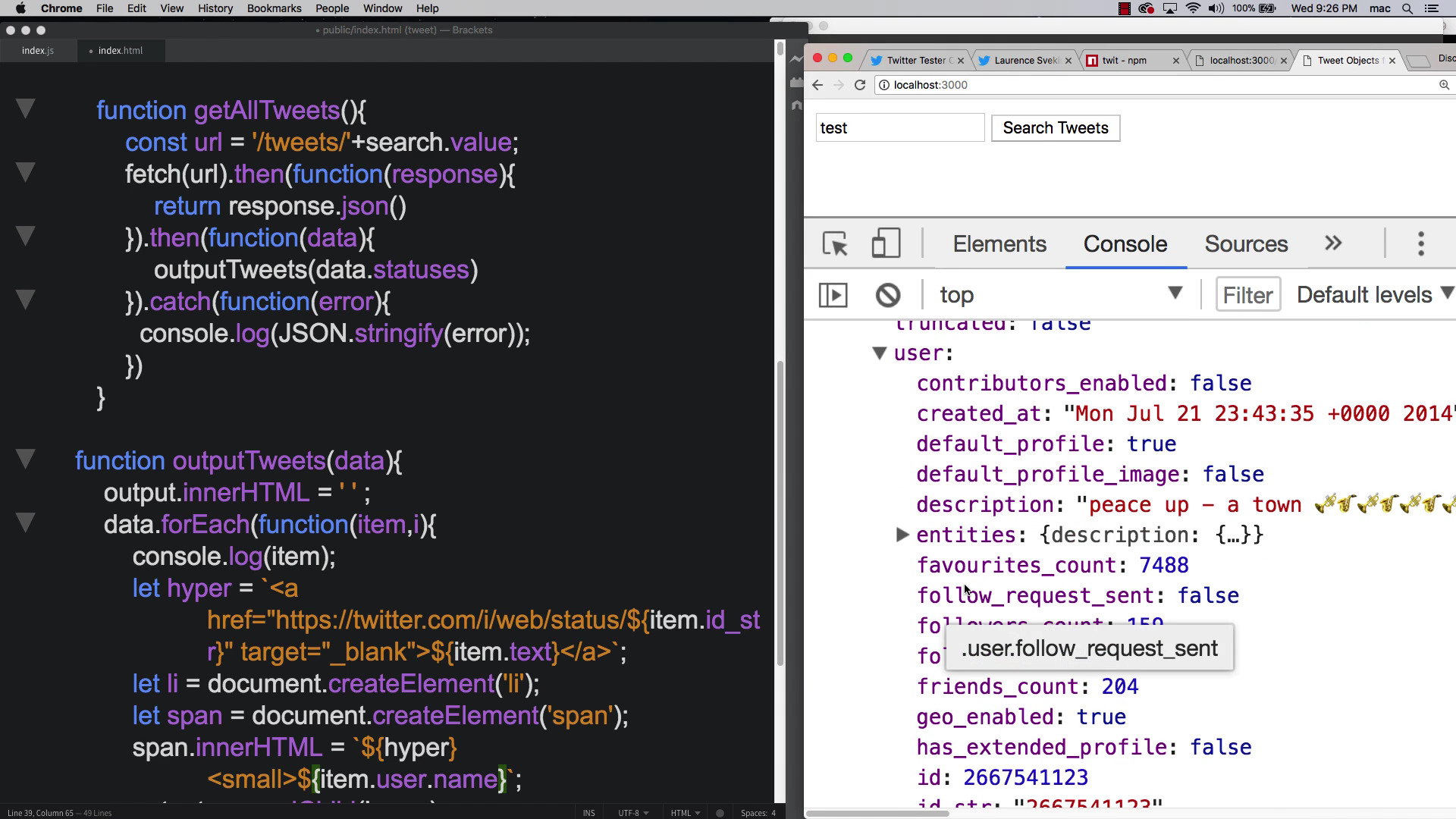Open the DevTools three-dot options menu
Screen dimensions: 1456x819
tap(1421, 244)
